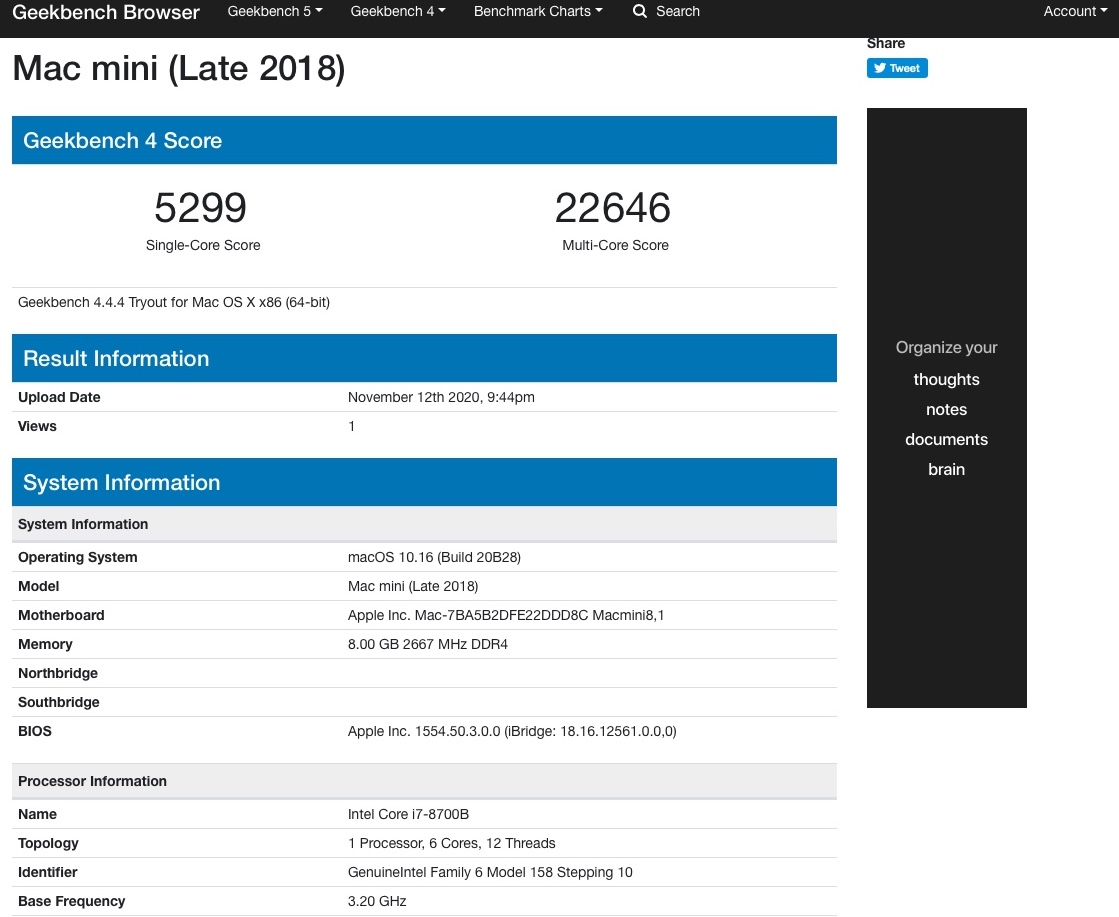The image size is (1119, 917).
Task: Click the Result Information section header
Action: [x=424, y=358]
